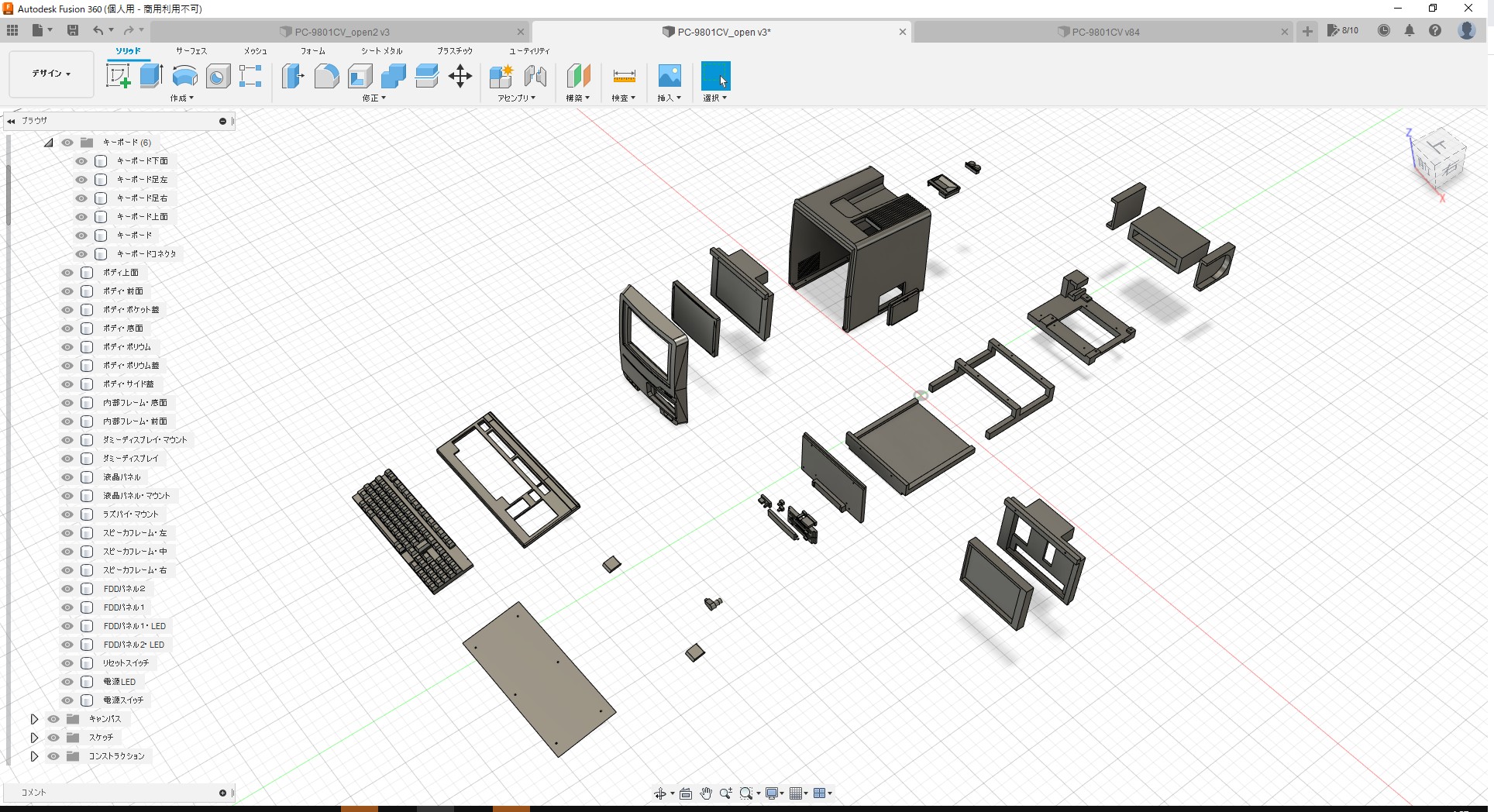Screen dimensions: 1494x812
Task: Select the Create Sketch tool
Action: [x=119, y=76]
